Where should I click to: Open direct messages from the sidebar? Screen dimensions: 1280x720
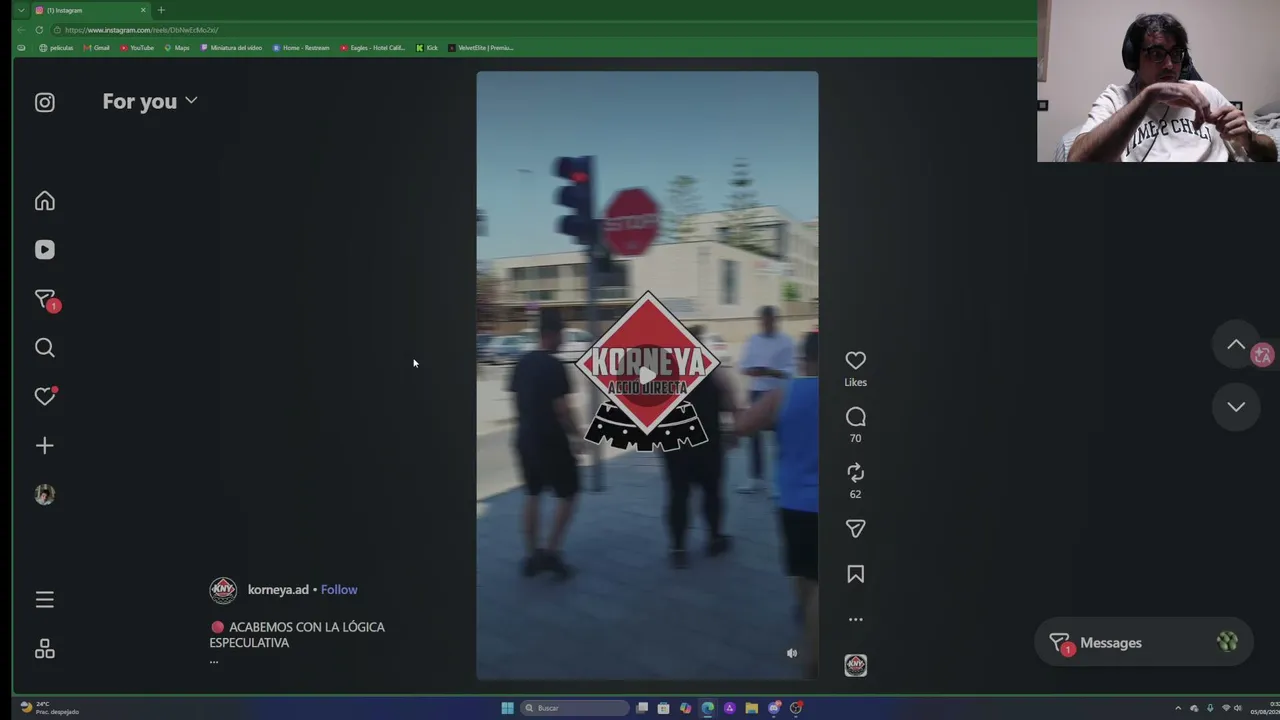pos(45,299)
